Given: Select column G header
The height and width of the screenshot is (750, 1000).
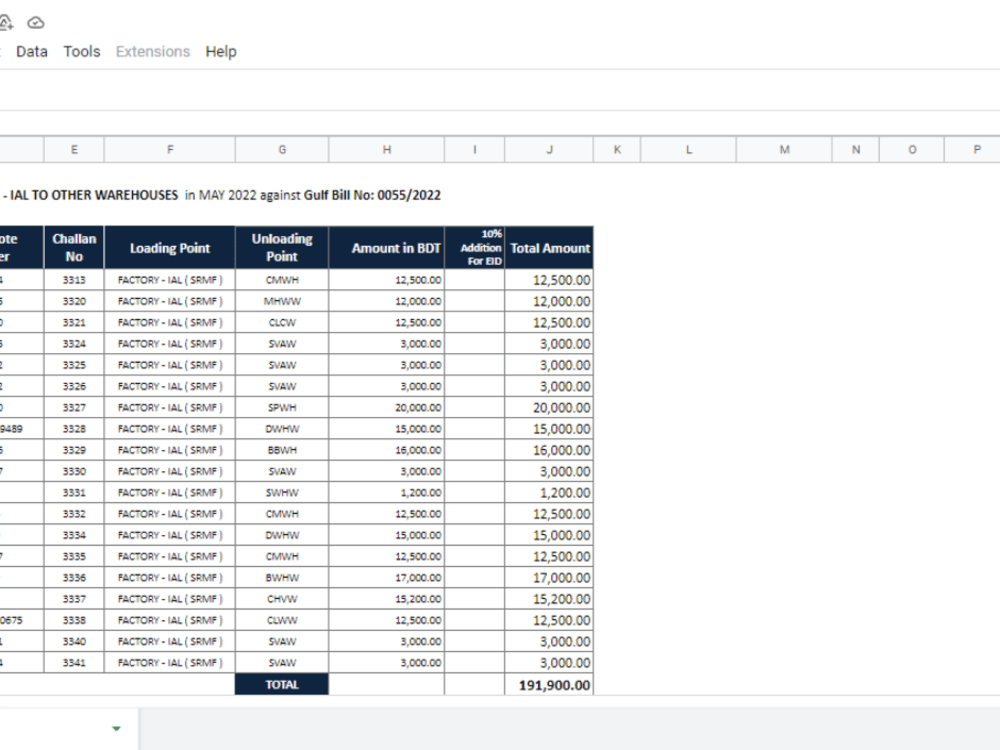Looking at the screenshot, I should coord(282,149).
